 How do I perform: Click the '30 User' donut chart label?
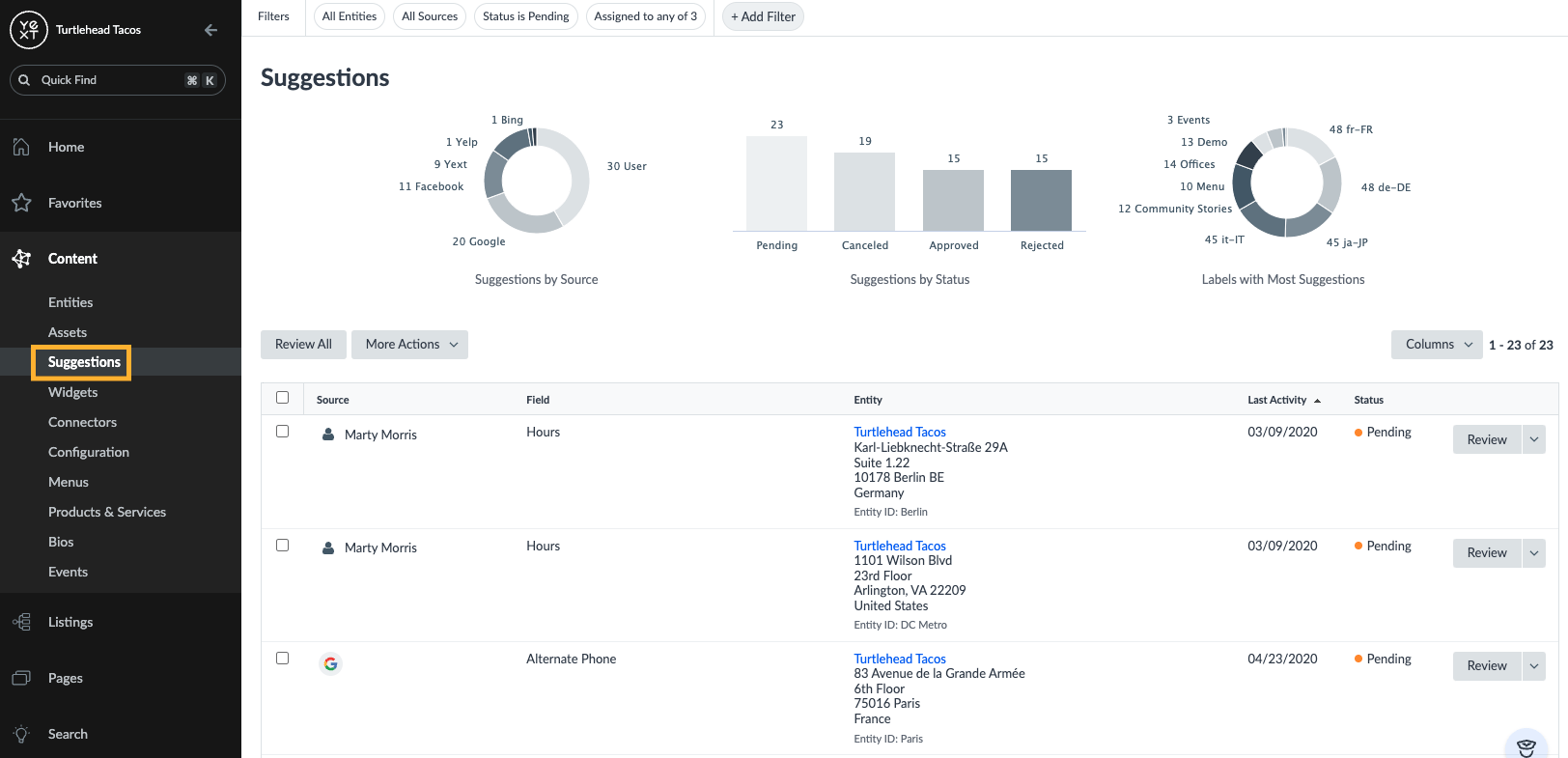coord(627,166)
